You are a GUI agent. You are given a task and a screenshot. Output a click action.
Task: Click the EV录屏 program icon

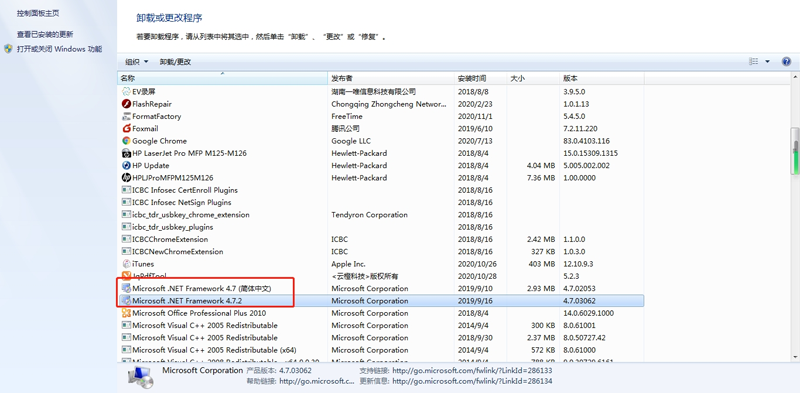pyautogui.click(x=127, y=92)
